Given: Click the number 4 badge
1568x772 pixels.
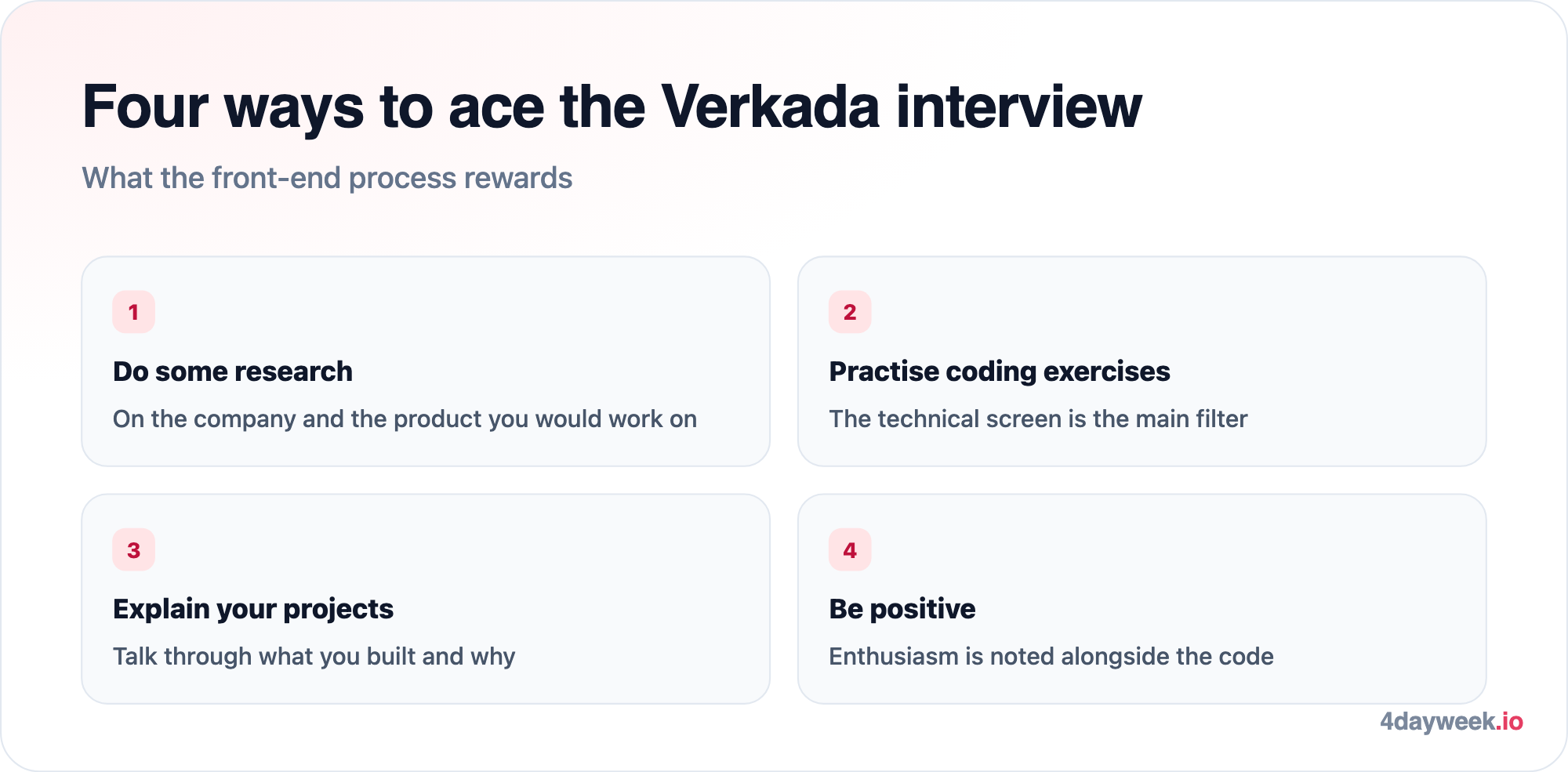Looking at the screenshot, I should [x=850, y=549].
